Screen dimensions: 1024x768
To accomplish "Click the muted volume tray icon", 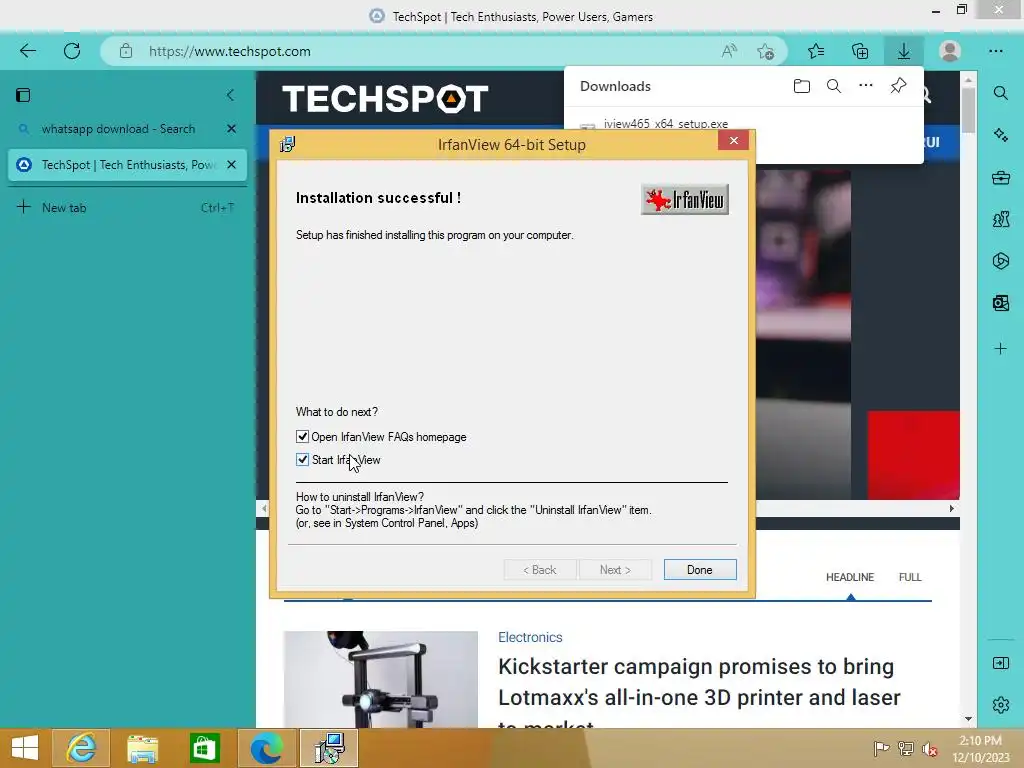I will 930,749.
